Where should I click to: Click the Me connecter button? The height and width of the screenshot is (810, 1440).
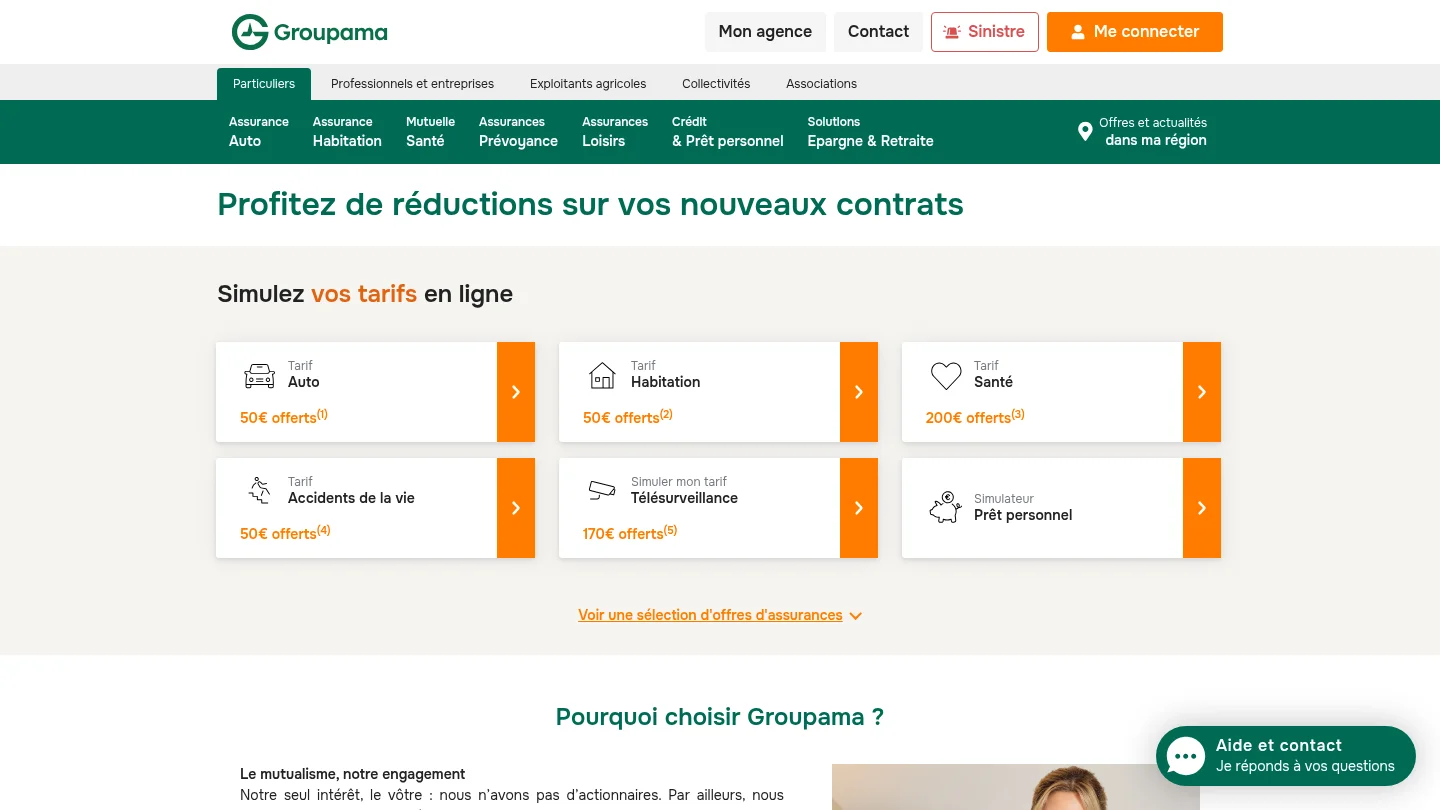1134,32
